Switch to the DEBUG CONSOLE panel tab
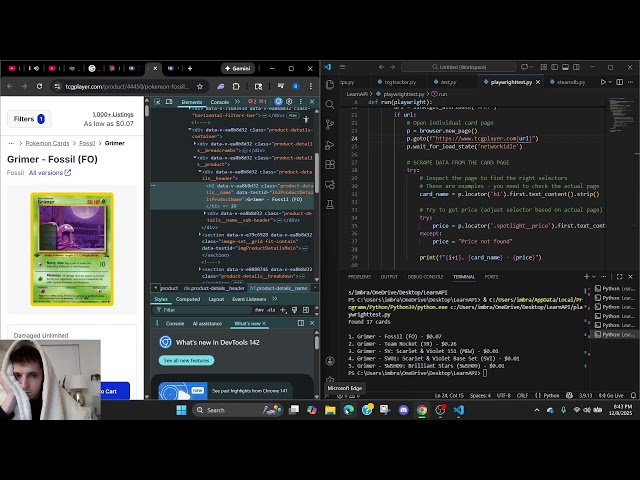The width and height of the screenshot is (640, 480). pos(425,277)
